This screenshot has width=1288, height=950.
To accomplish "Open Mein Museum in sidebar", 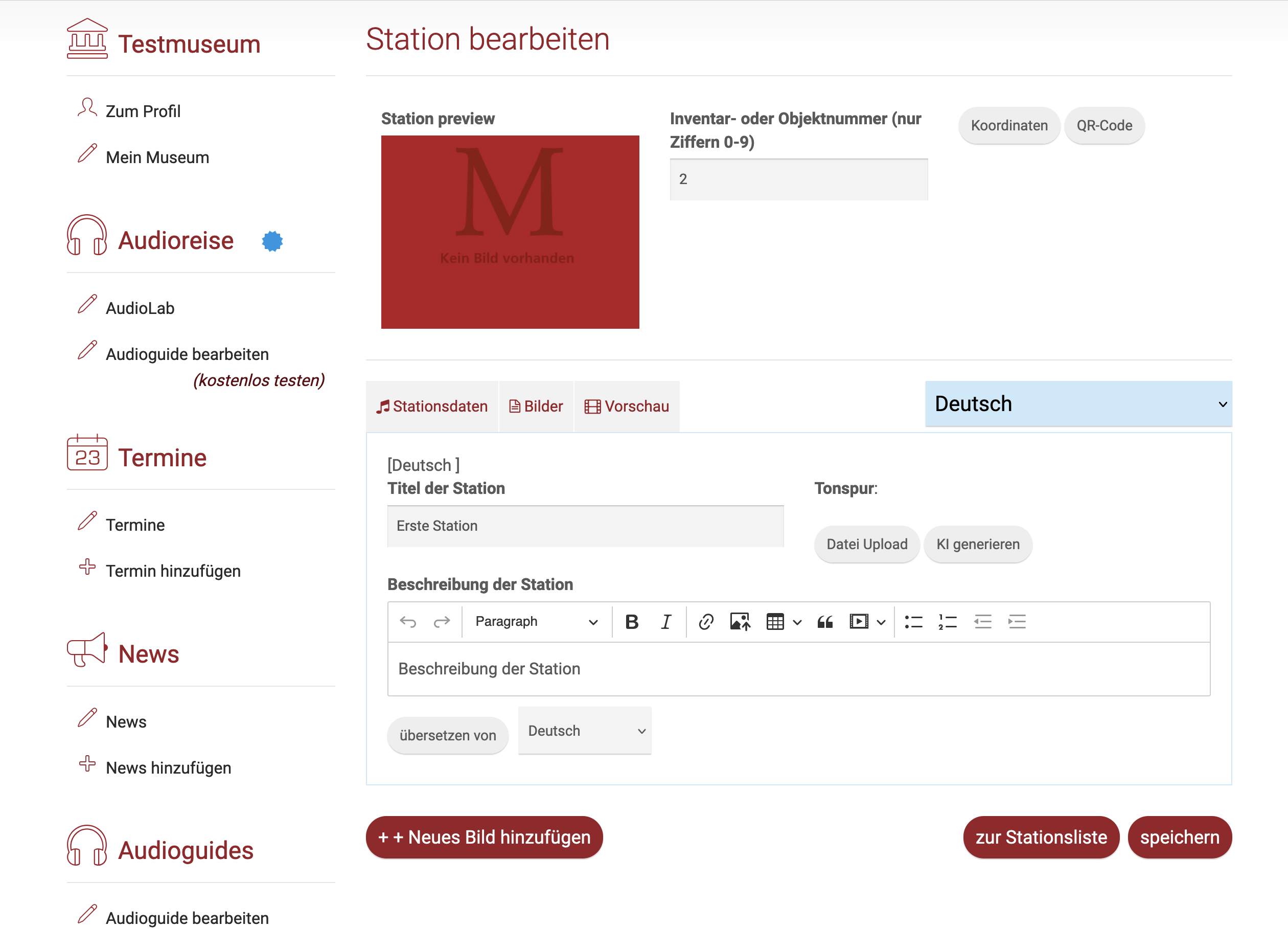I will click(157, 157).
